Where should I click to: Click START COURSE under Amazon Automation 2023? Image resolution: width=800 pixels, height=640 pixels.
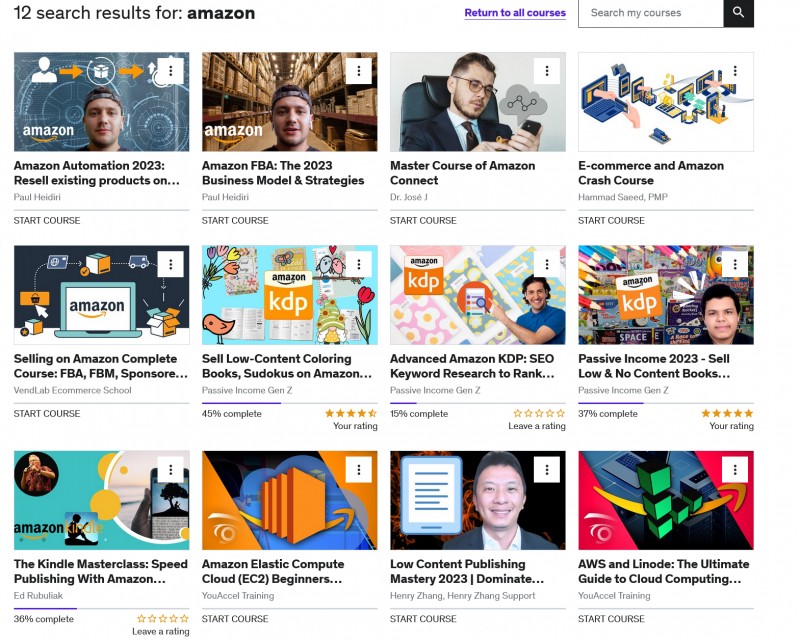coord(47,220)
